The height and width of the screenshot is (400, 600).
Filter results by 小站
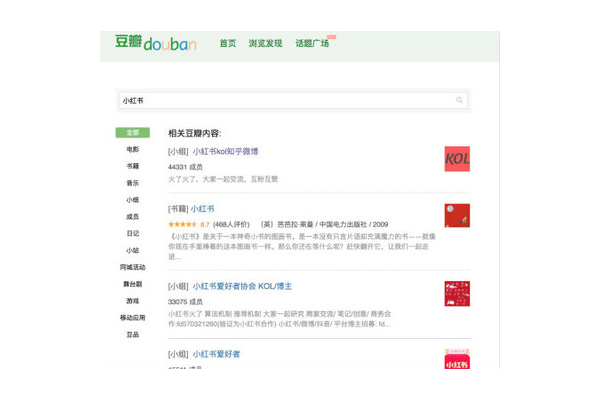[x=132, y=250]
